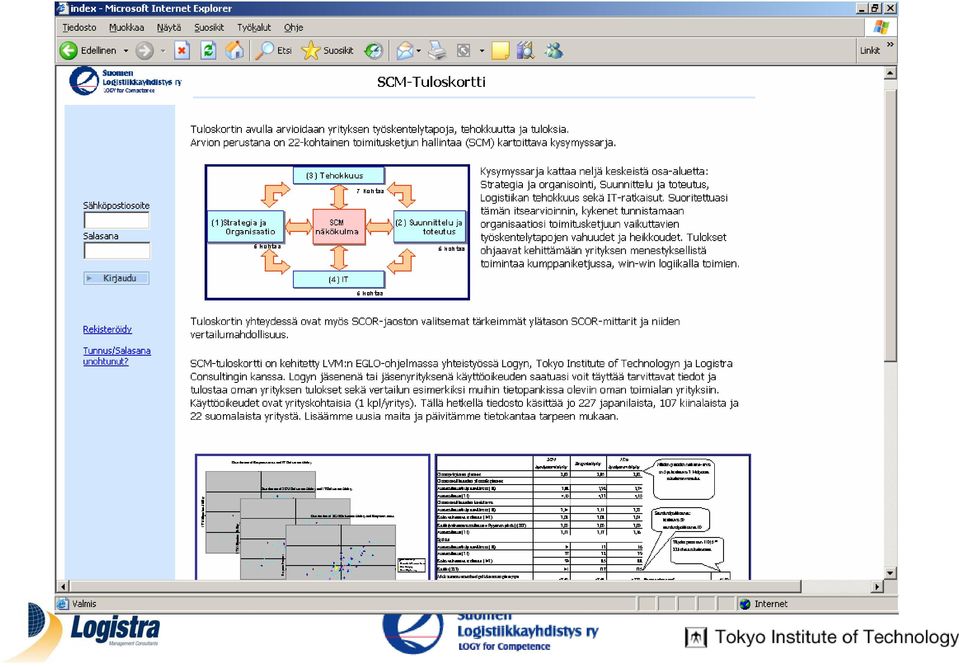Minimize the Internet Explorer window
959x667 pixels.
(x=862, y=9)
